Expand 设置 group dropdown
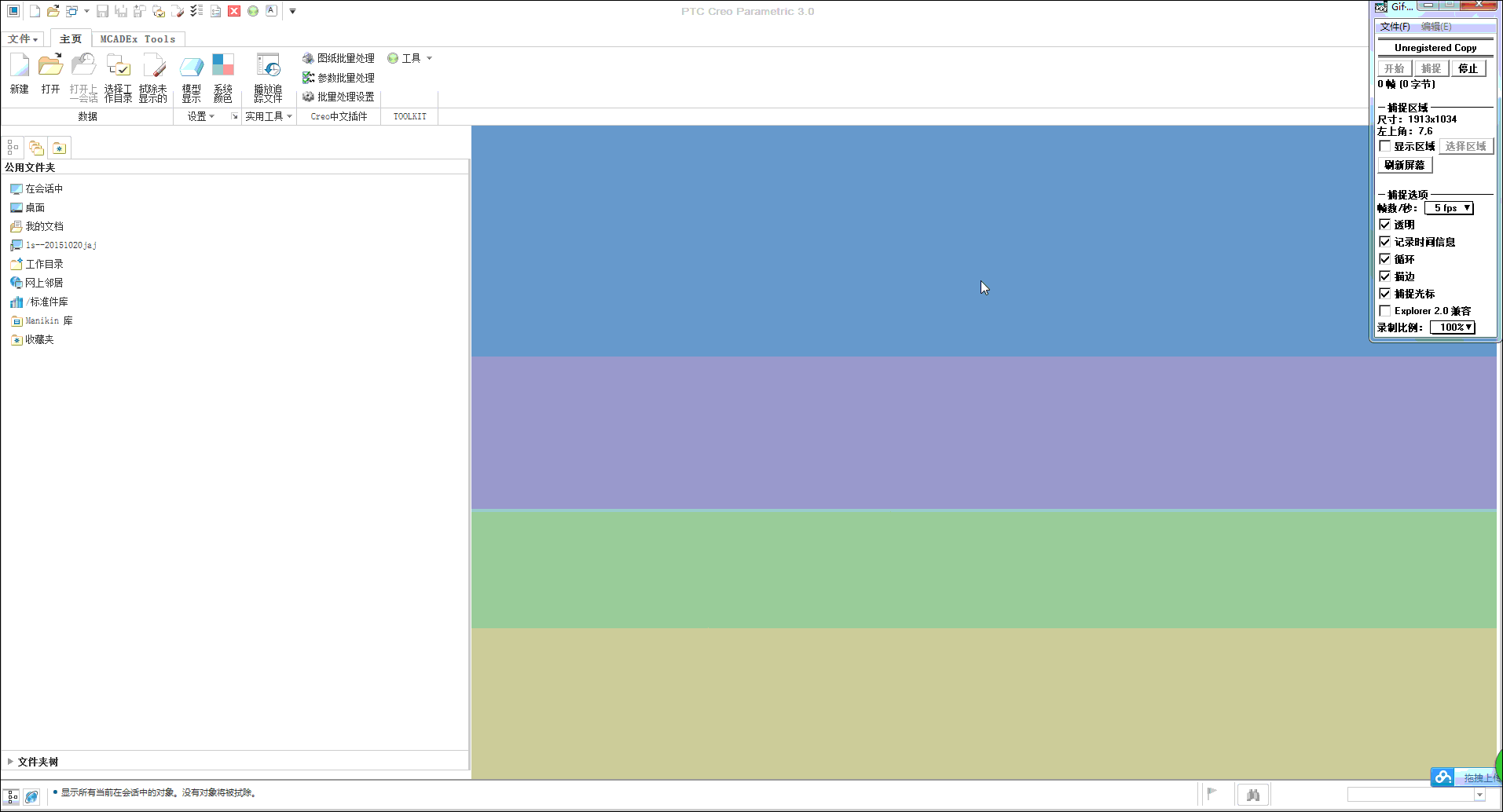 (200, 116)
